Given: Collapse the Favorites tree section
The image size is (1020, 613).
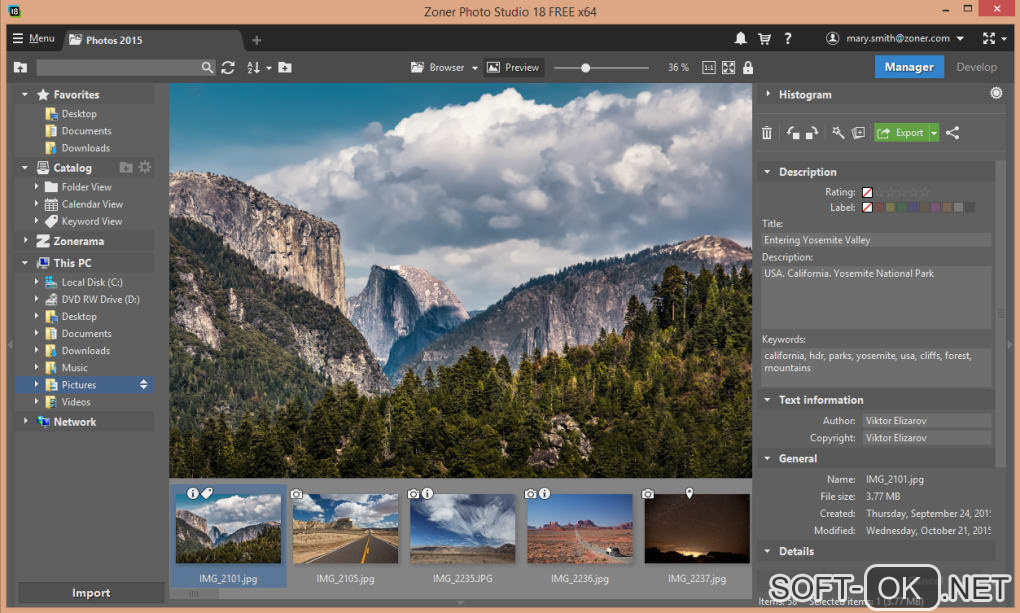Looking at the screenshot, I should coord(26,95).
